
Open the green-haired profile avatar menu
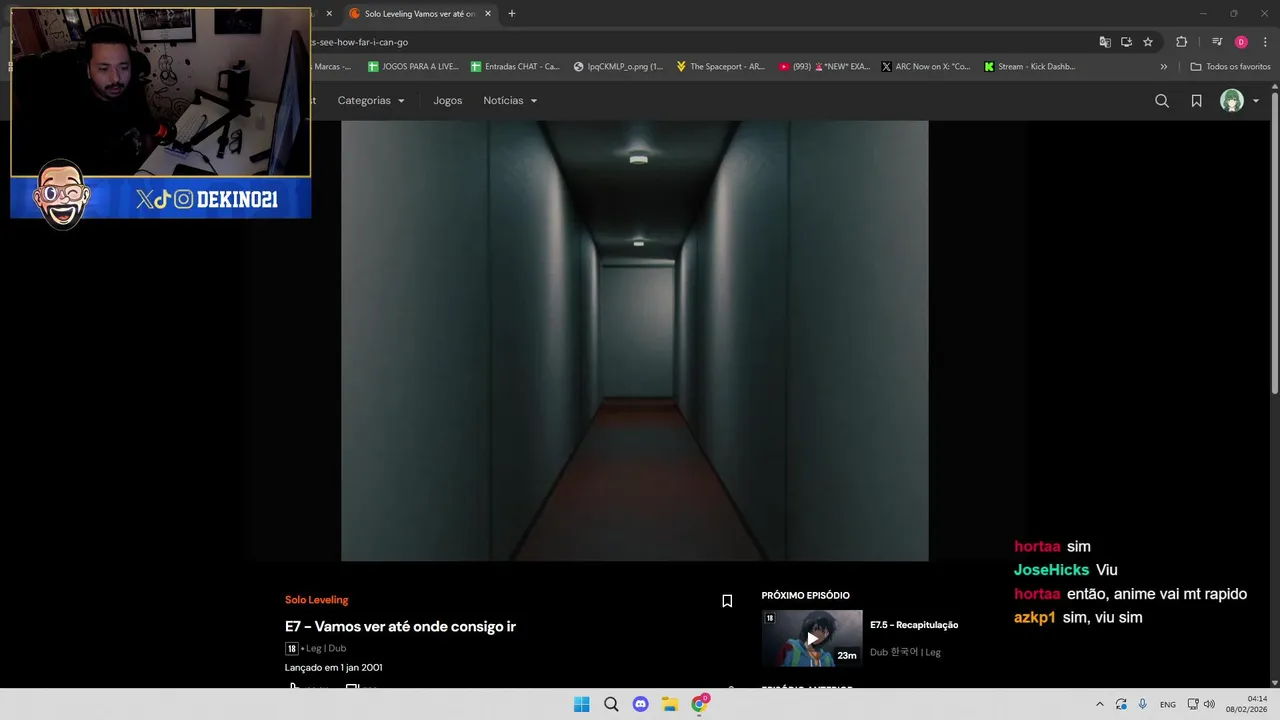(1232, 101)
